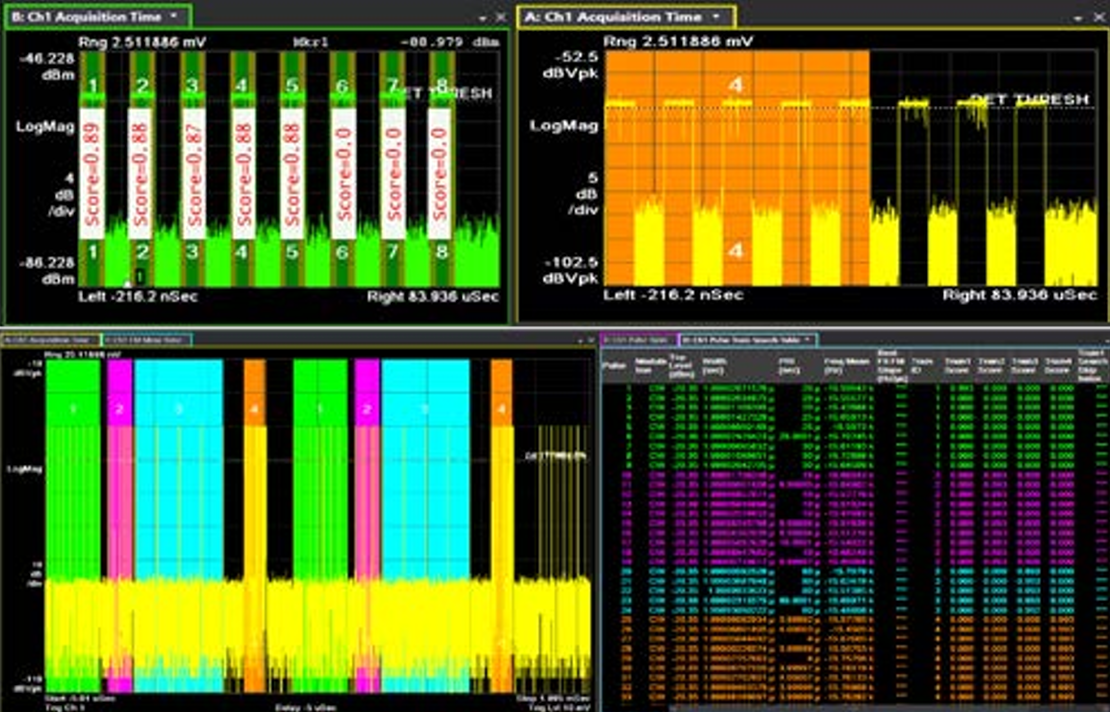Click the -88.979 dBm marker readout
Viewport: 1110px width, 712px height.
click(450, 42)
